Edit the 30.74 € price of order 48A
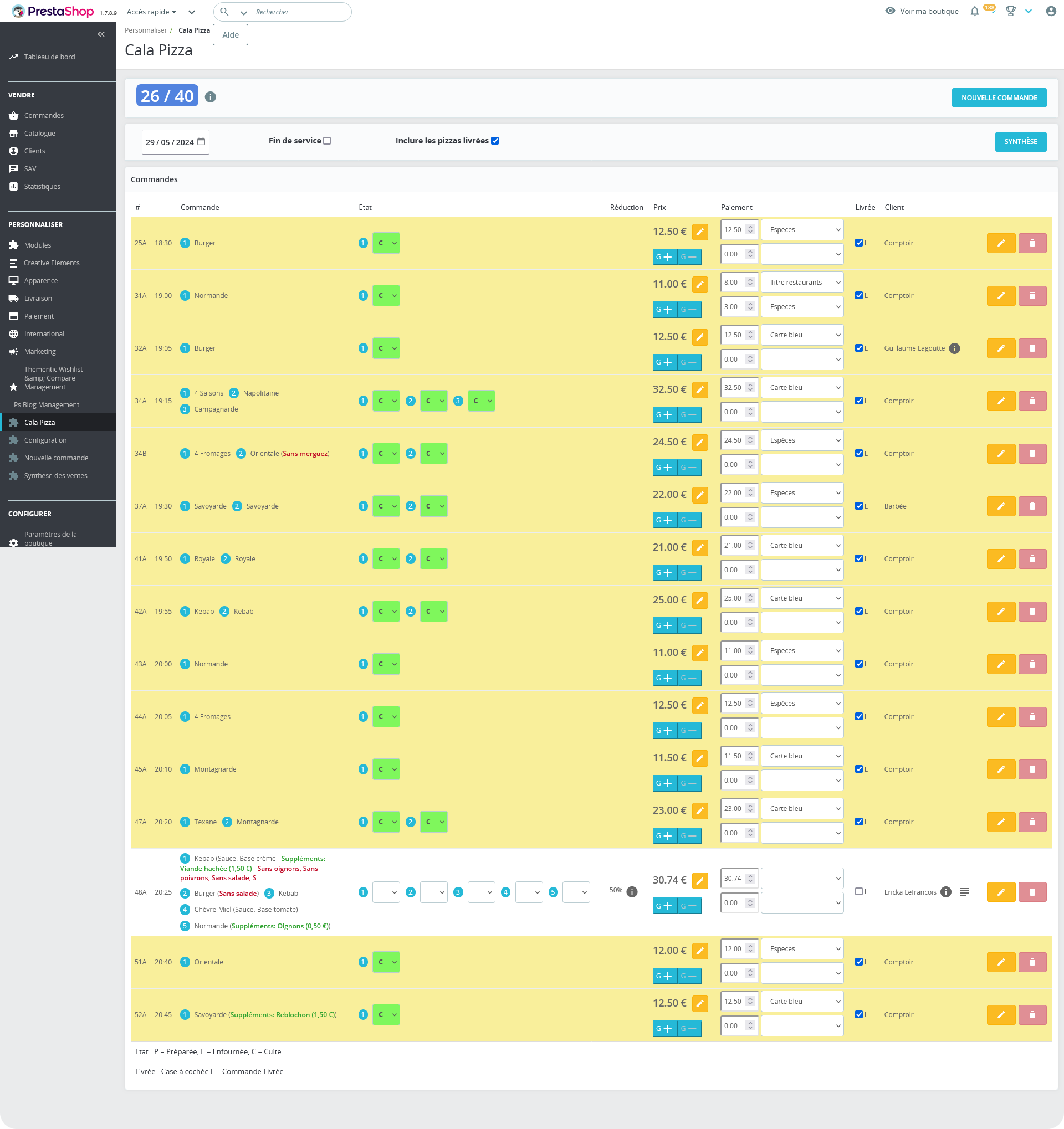The width and height of the screenshot is (1064, 1129). 700,881
